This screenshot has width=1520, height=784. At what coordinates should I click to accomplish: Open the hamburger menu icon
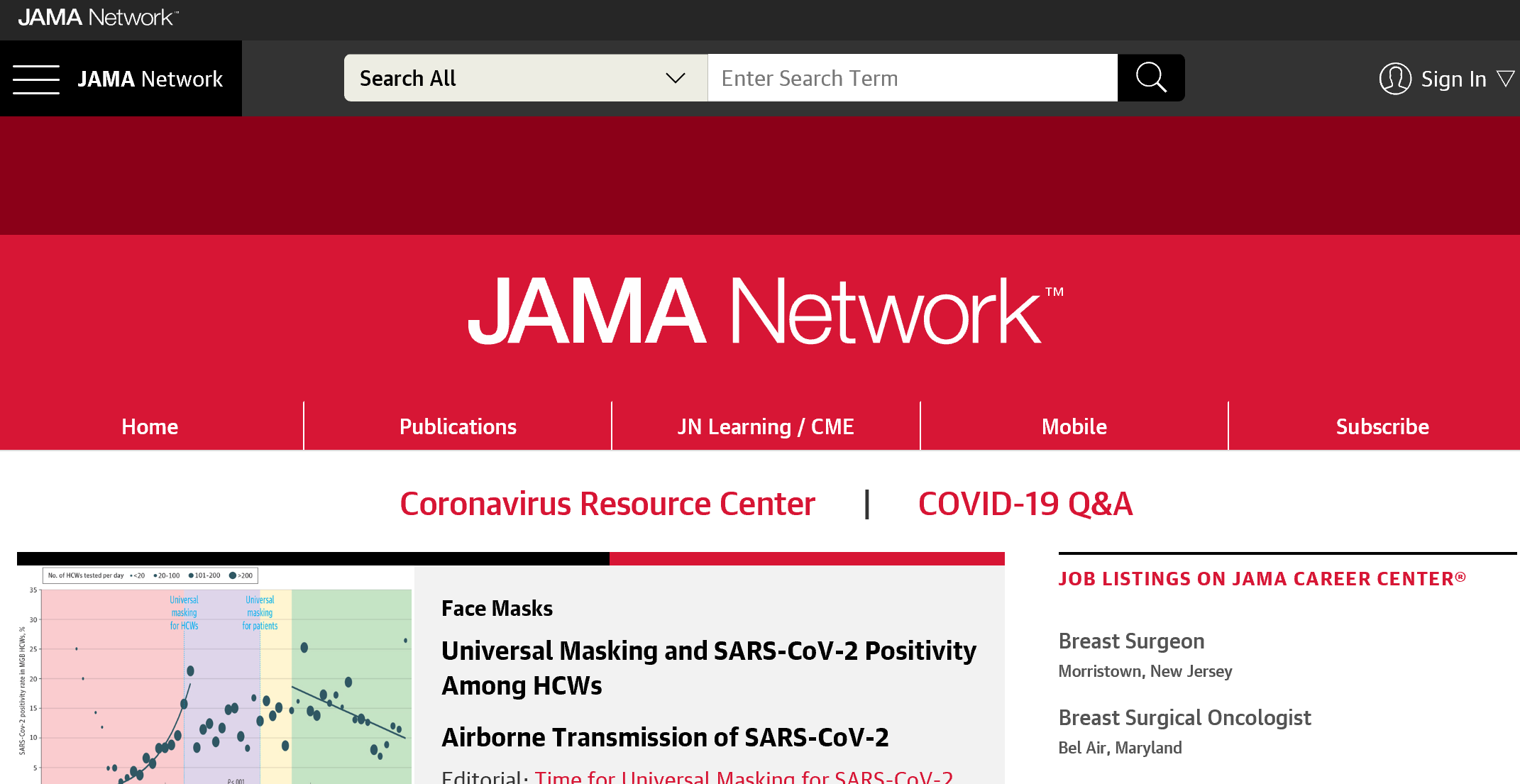[35, 79]
